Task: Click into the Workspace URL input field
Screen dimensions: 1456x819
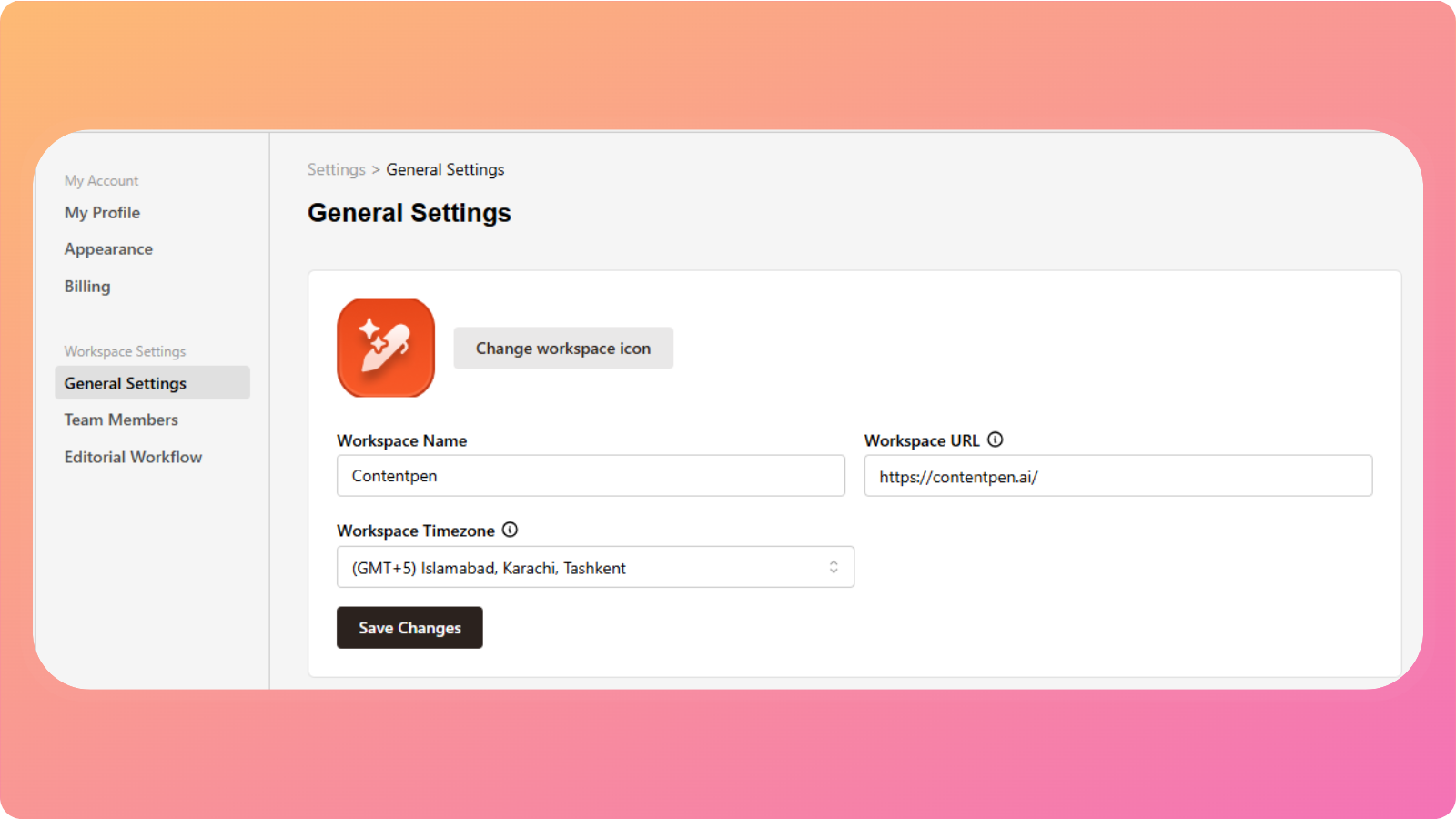Action: point(1117,476)
